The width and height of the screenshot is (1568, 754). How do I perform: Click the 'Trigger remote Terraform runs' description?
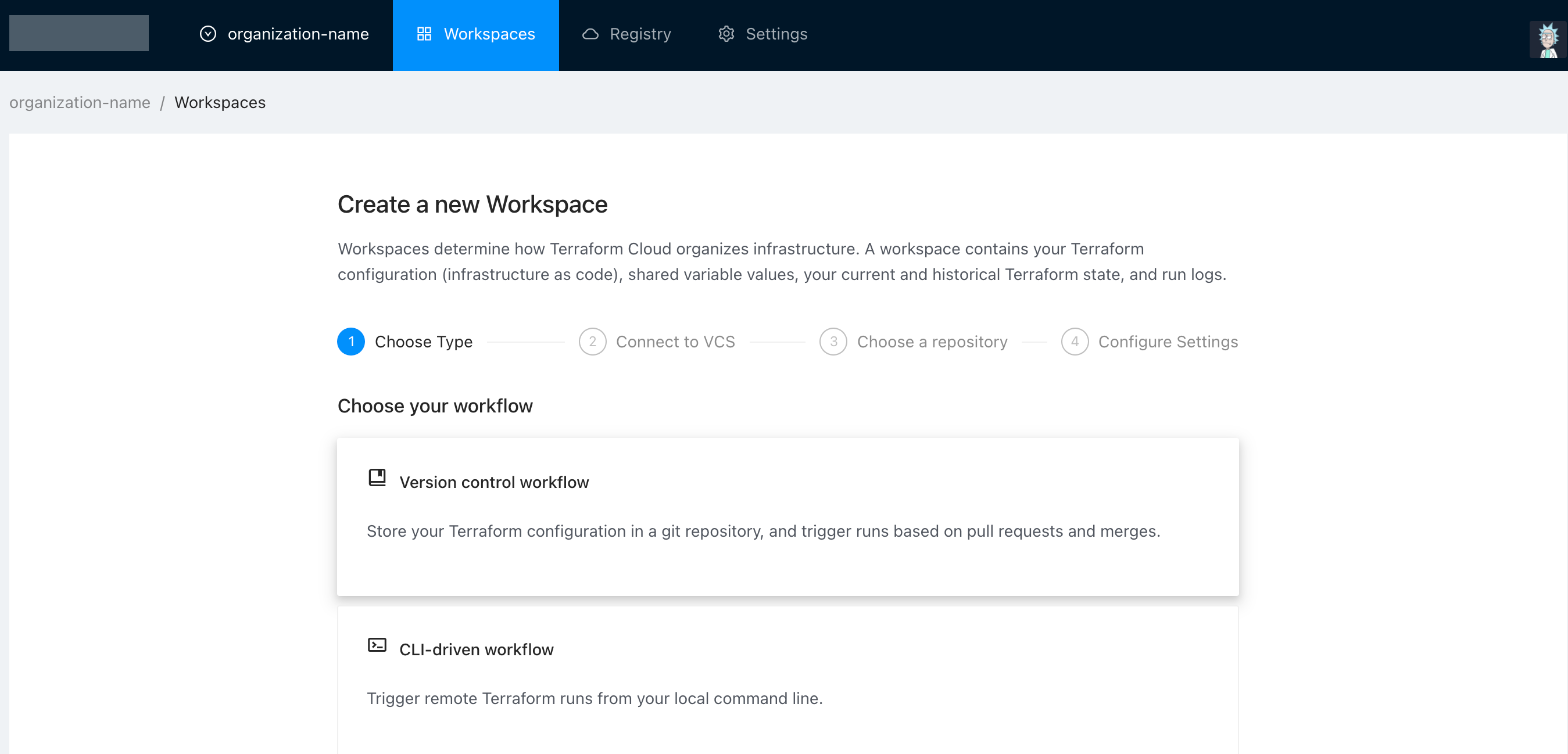(x=595, y=699)
